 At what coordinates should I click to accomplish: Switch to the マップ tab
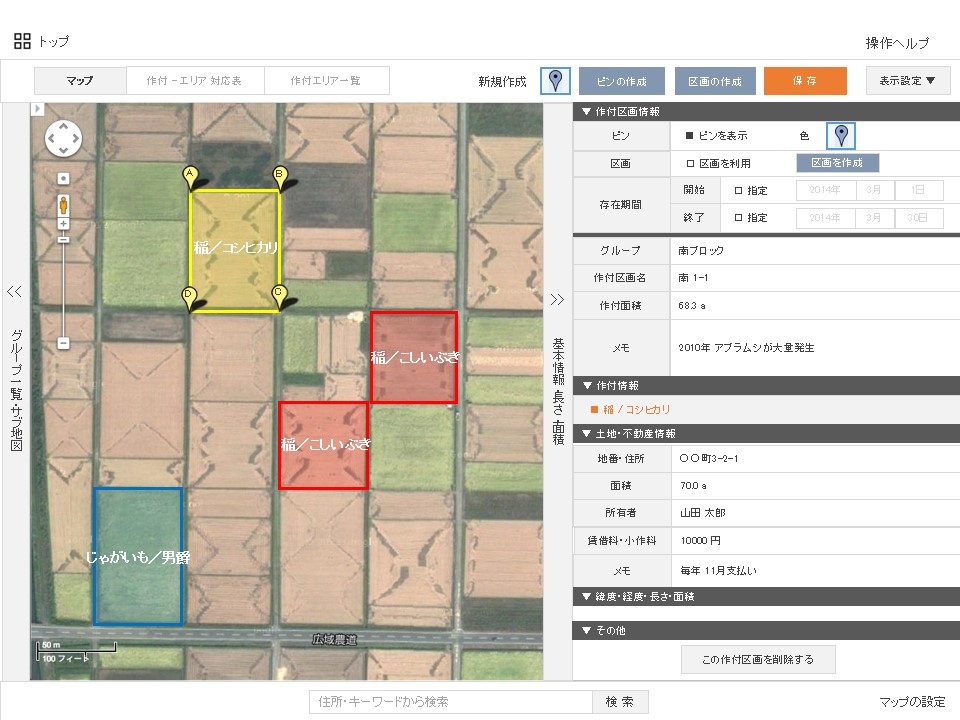coord(80,81)
